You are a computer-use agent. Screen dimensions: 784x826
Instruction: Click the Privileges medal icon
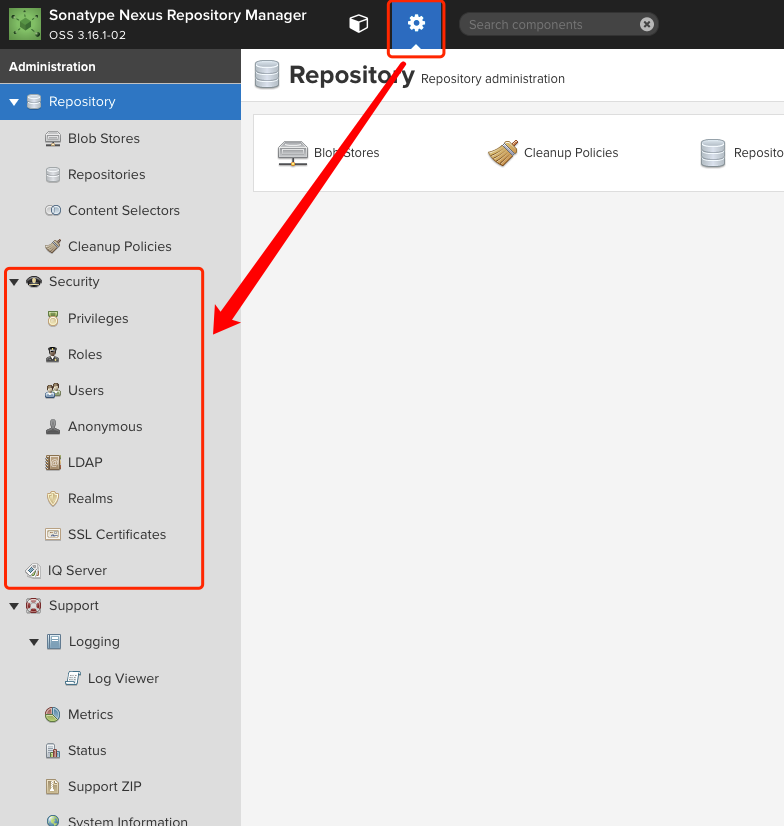(53, 318)
